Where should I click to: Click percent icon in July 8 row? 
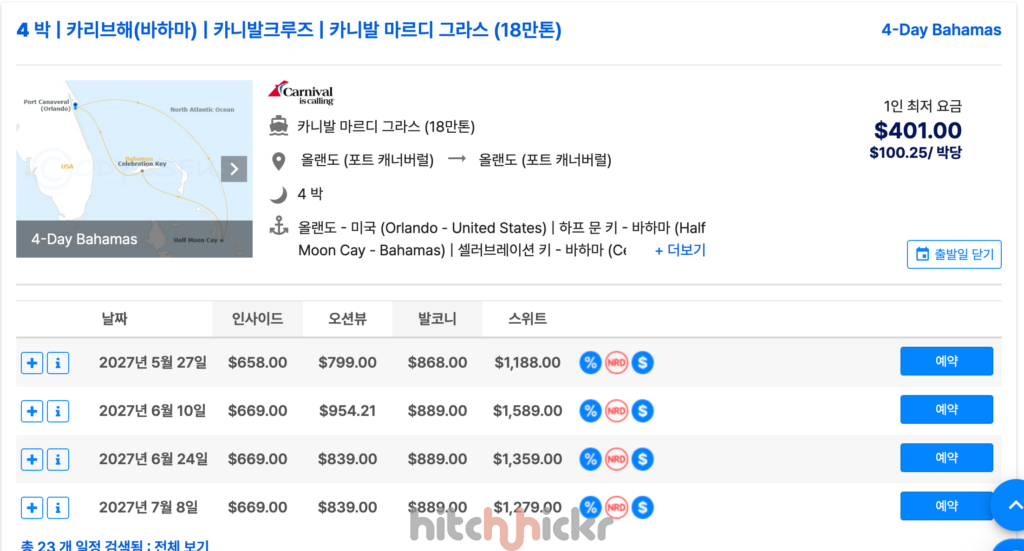590,507
